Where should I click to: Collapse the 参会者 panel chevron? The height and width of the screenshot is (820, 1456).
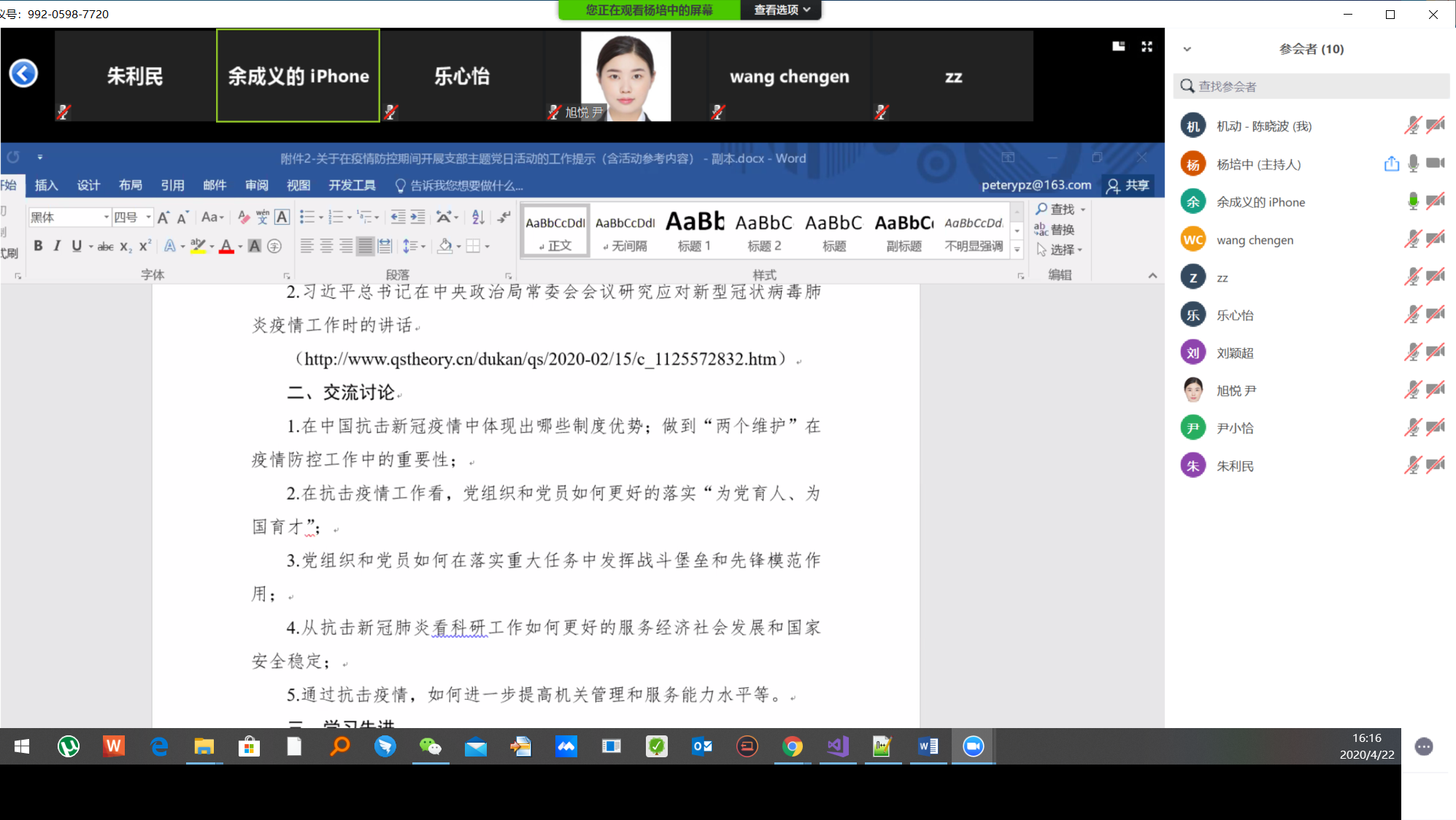(x=1187, y=50)
